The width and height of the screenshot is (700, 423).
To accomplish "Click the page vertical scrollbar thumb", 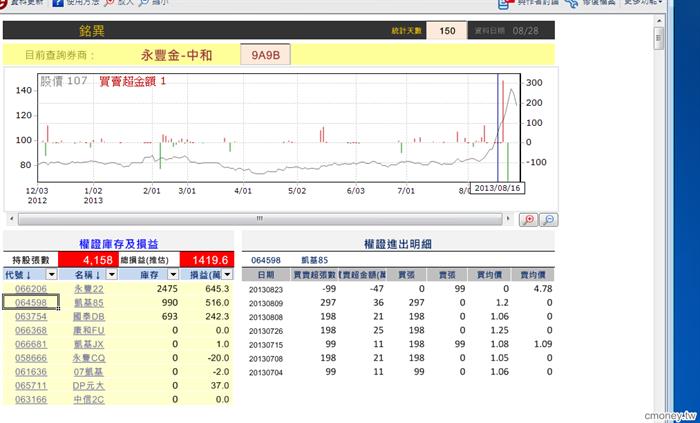I will point(659,38).
